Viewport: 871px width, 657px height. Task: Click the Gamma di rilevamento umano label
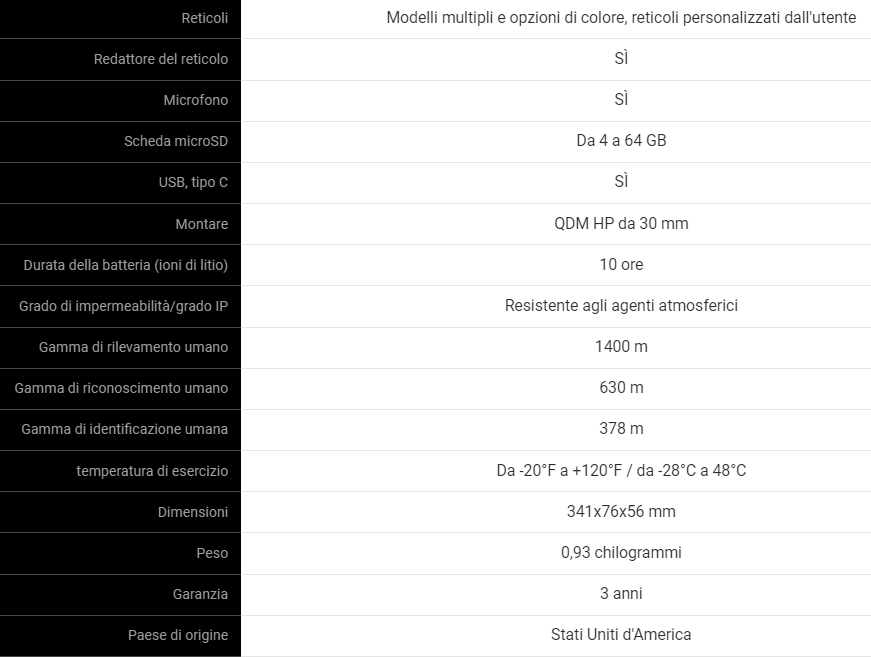133,347
